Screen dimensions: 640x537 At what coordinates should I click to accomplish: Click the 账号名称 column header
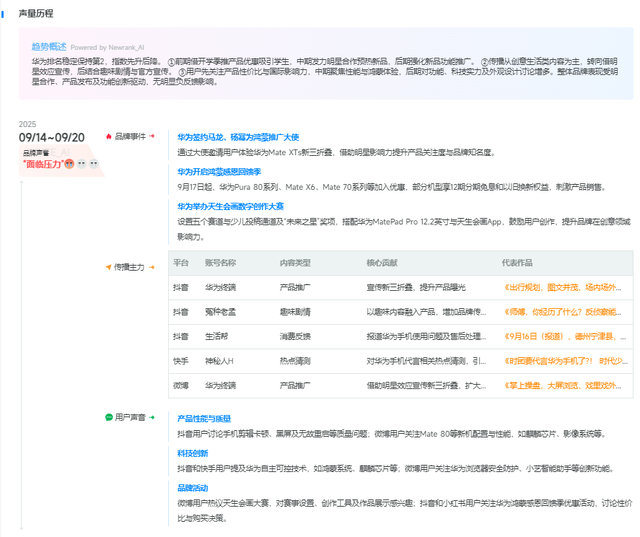click(220, 263)
